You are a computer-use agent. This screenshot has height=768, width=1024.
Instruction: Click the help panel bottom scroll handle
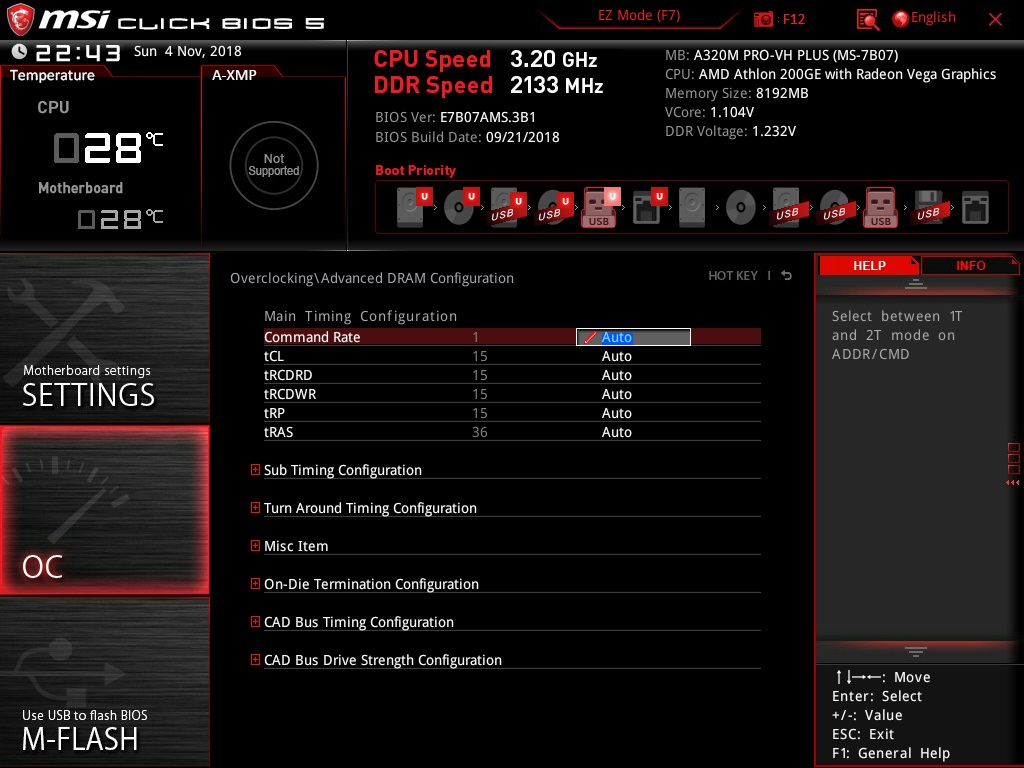[916, 652]
